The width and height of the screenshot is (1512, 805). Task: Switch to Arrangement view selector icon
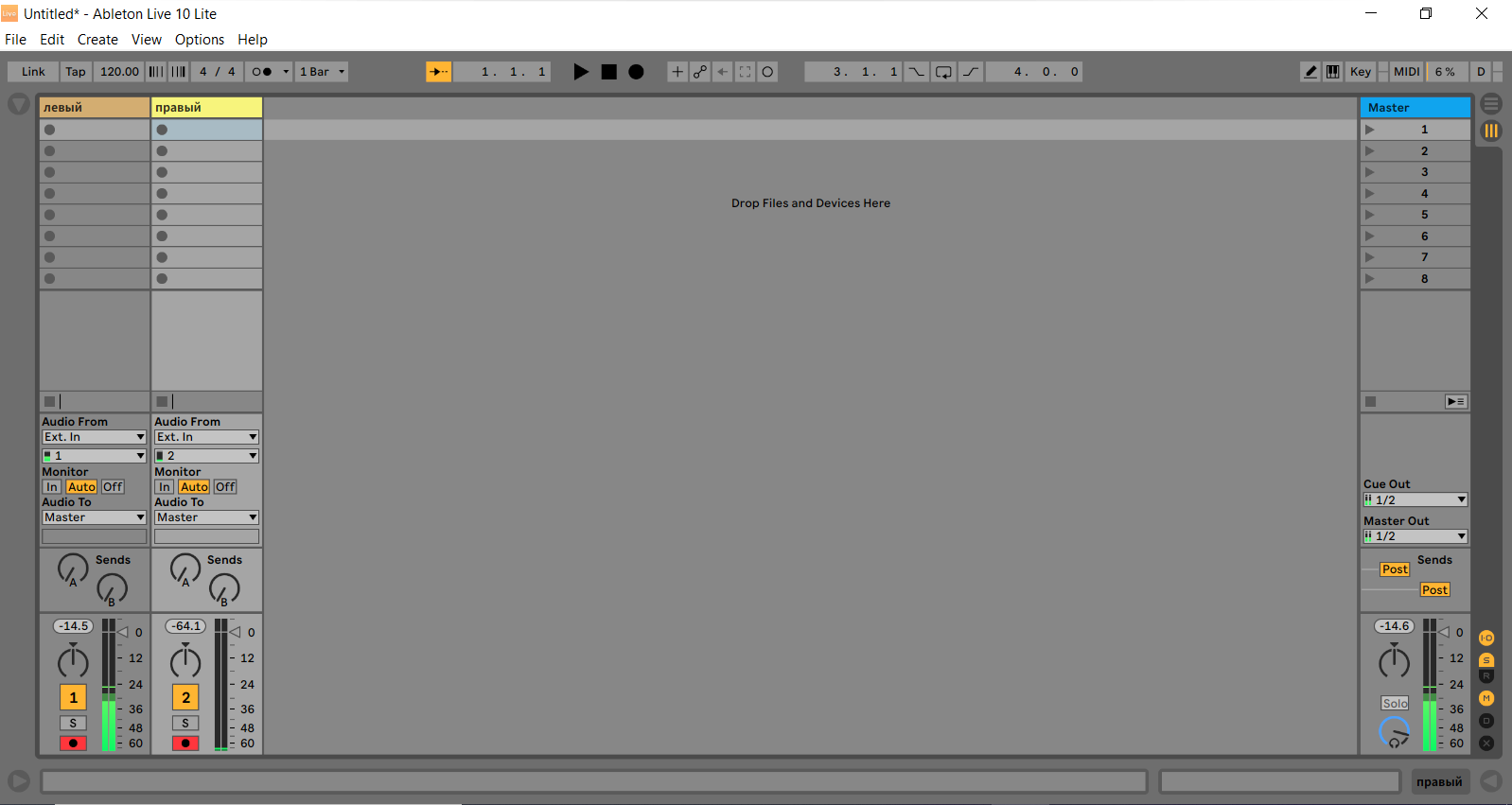coord(1491,104)
